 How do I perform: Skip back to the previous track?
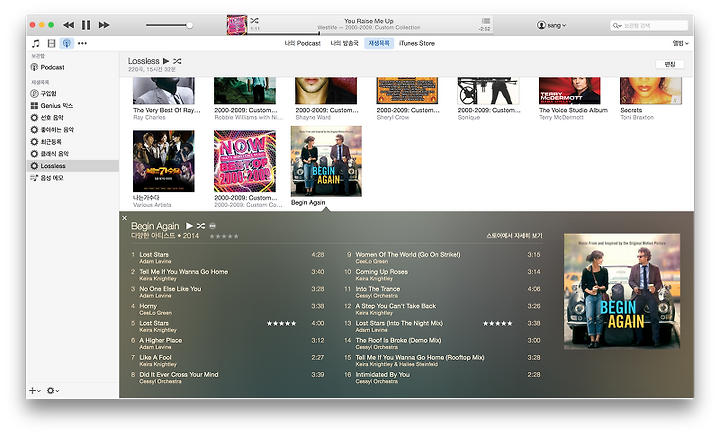pos(68,25)
